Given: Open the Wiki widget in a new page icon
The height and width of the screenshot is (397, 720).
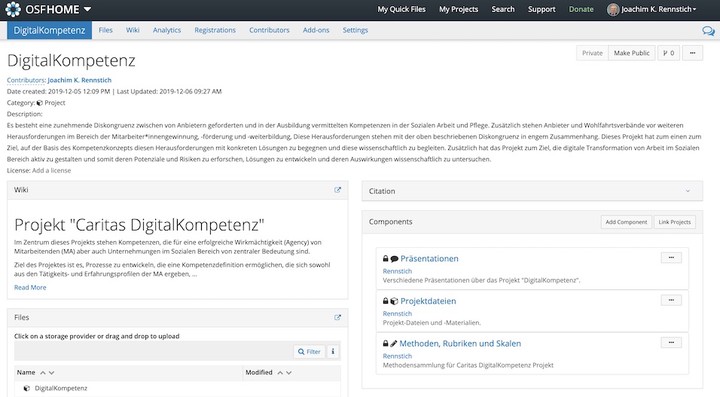Looking at the screenshot, I should 338,190.
